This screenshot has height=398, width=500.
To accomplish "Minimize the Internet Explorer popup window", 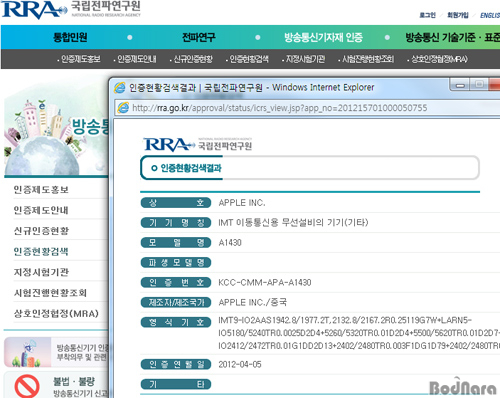I will click(460, 85).
